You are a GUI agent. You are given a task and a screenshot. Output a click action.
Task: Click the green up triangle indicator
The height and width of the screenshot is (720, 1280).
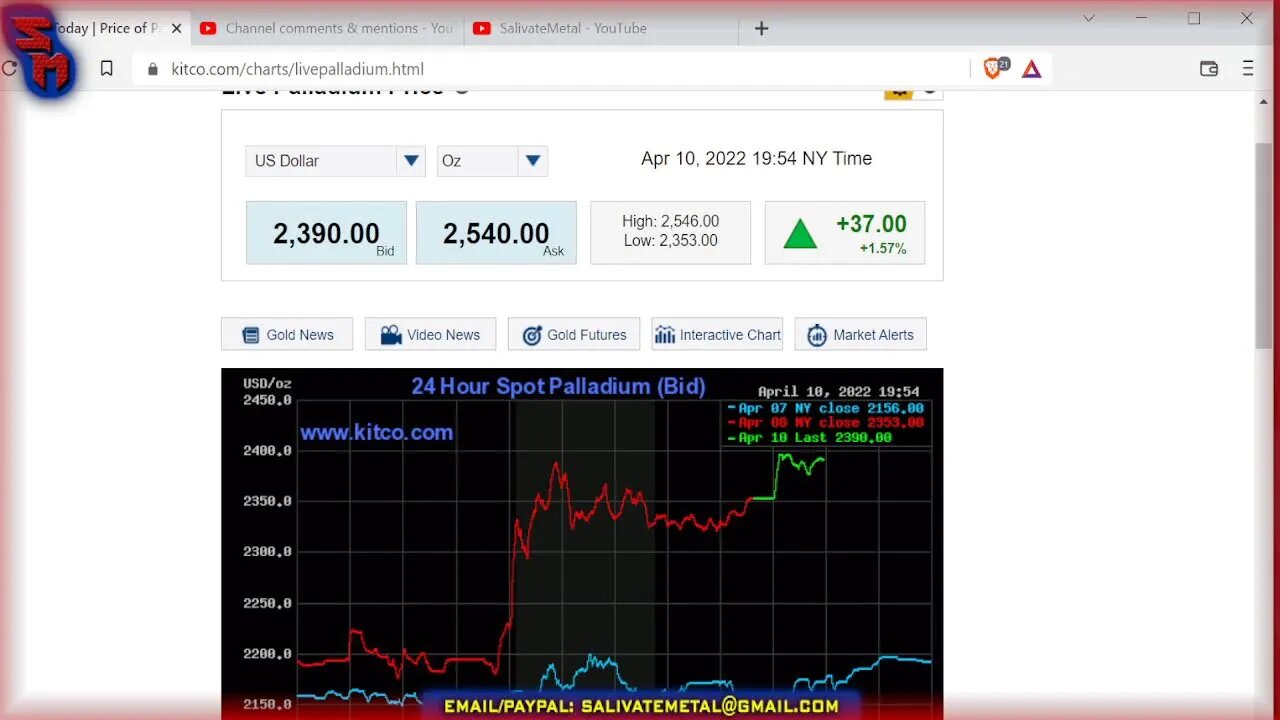[800, 234]
